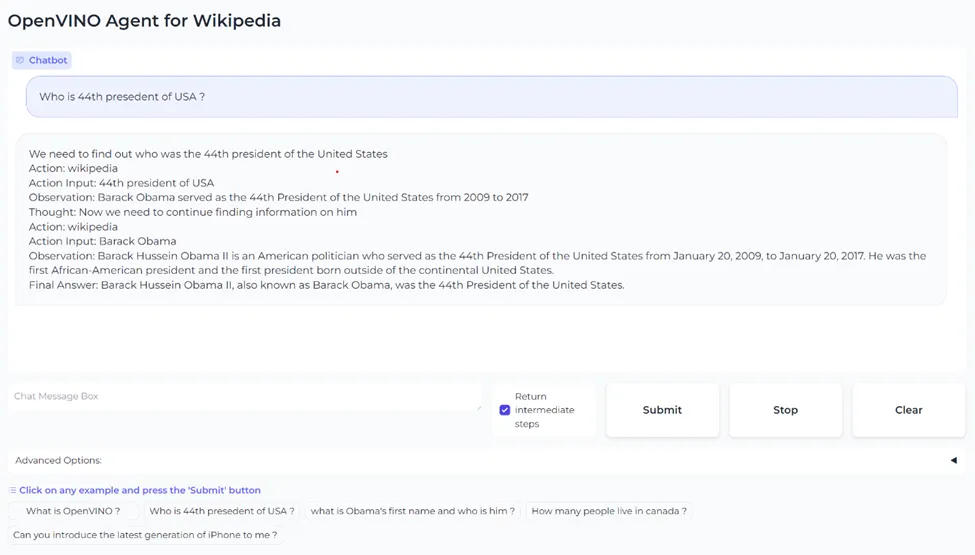The height and width of the screenshot is (555, 975).
Task: Click the user question message bubble
Action: tap(492, 97)
